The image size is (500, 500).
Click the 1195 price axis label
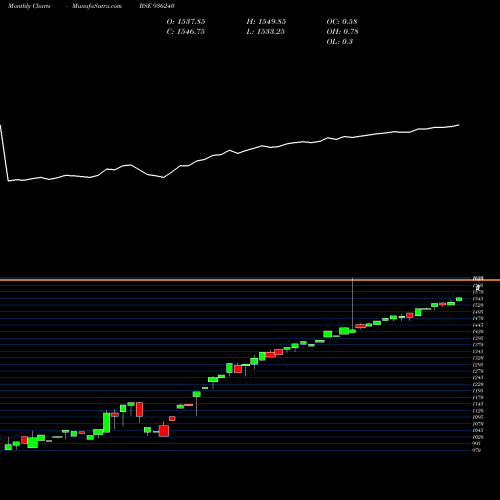[x=478, y=391]
